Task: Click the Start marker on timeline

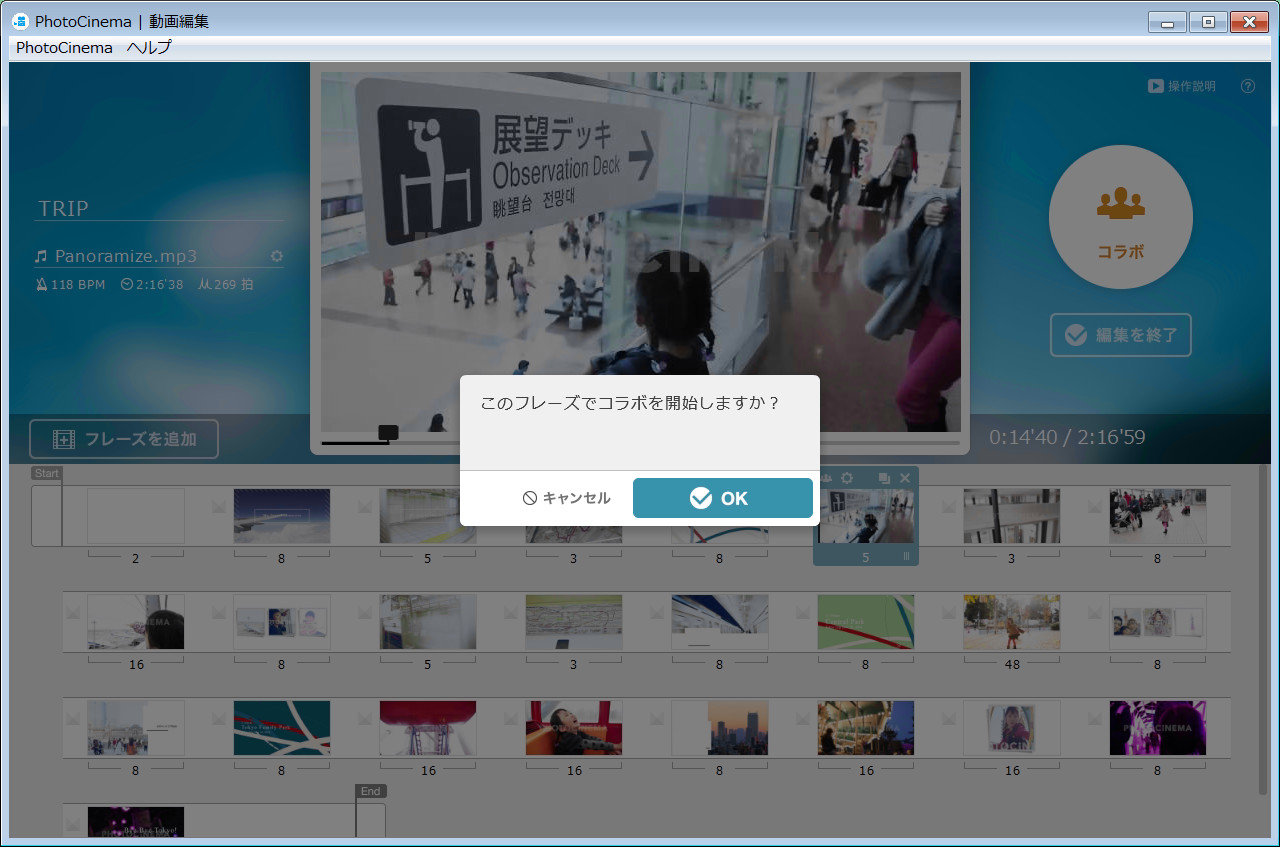Action: click(x=46, y=473)
